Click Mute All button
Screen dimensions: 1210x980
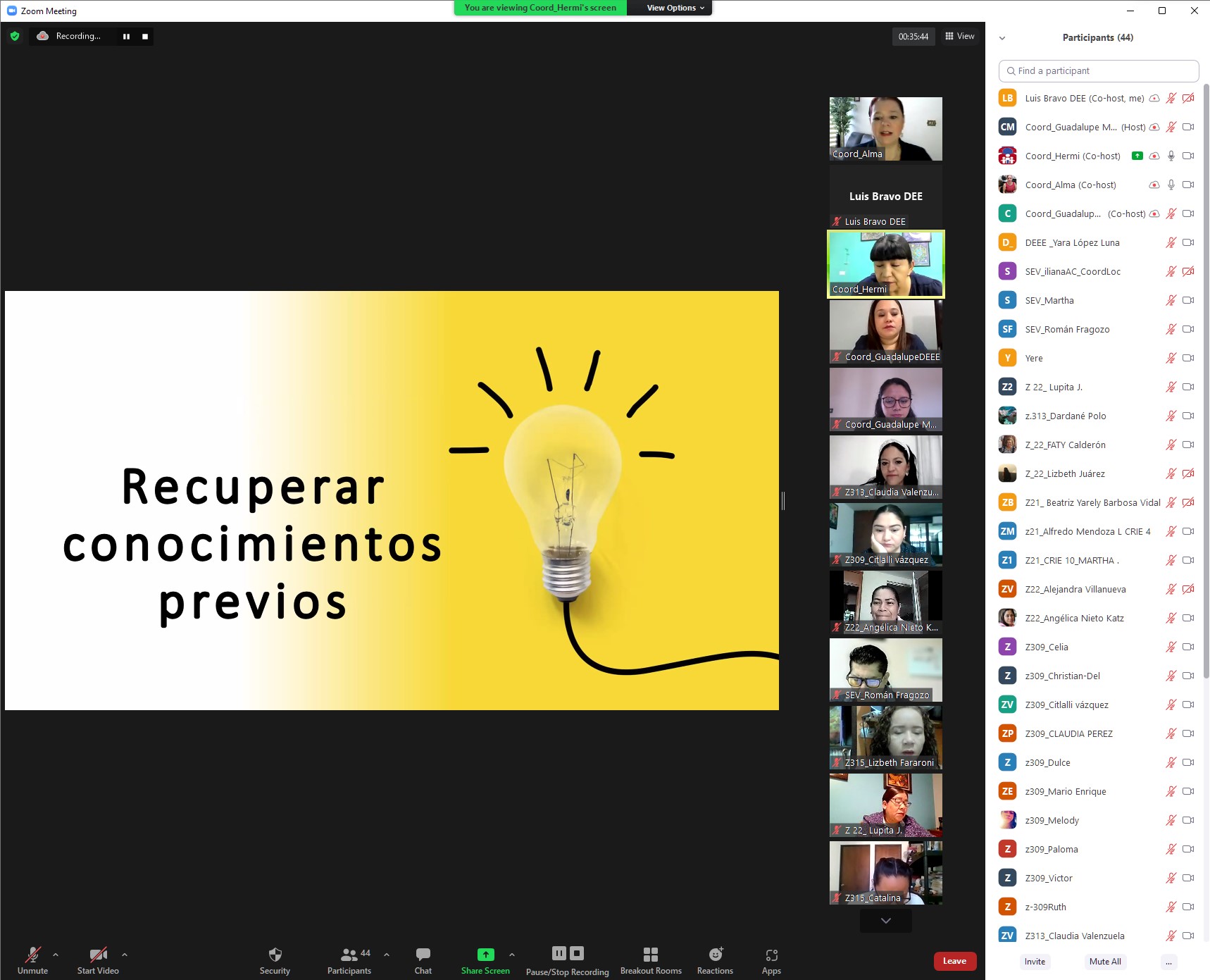coord(1105,962)
